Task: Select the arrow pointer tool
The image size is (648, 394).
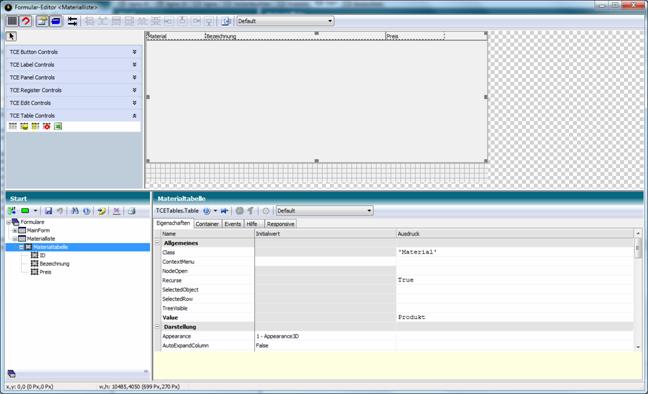Action: pos(11,36)
